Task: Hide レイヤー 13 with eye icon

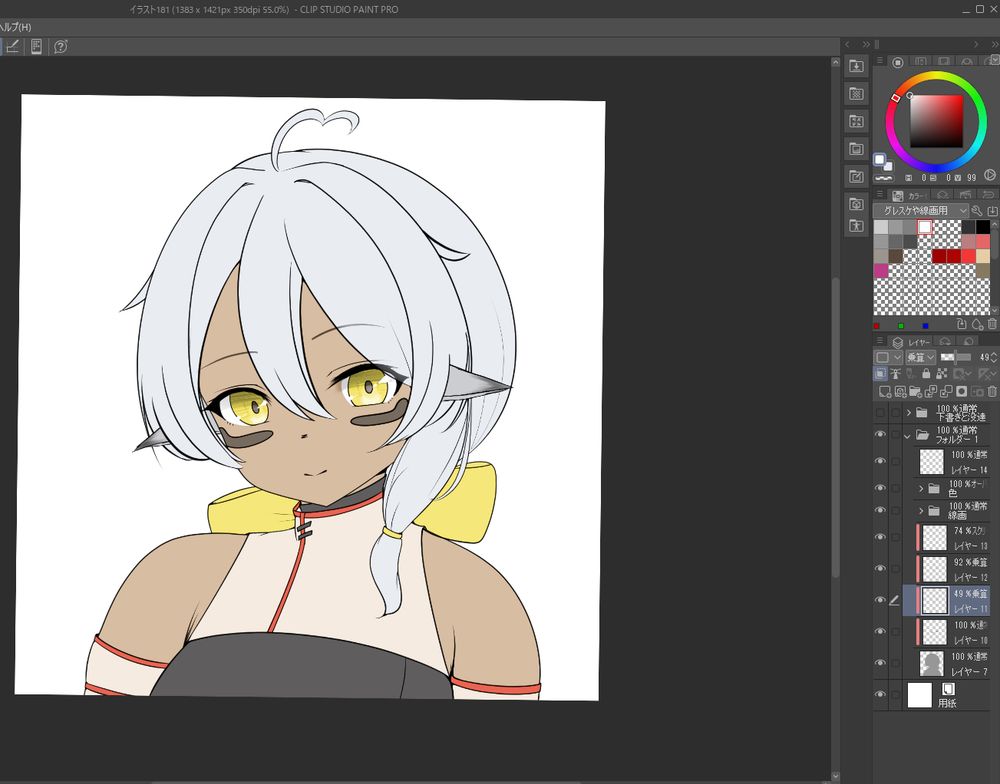Action: click(880, 537)
